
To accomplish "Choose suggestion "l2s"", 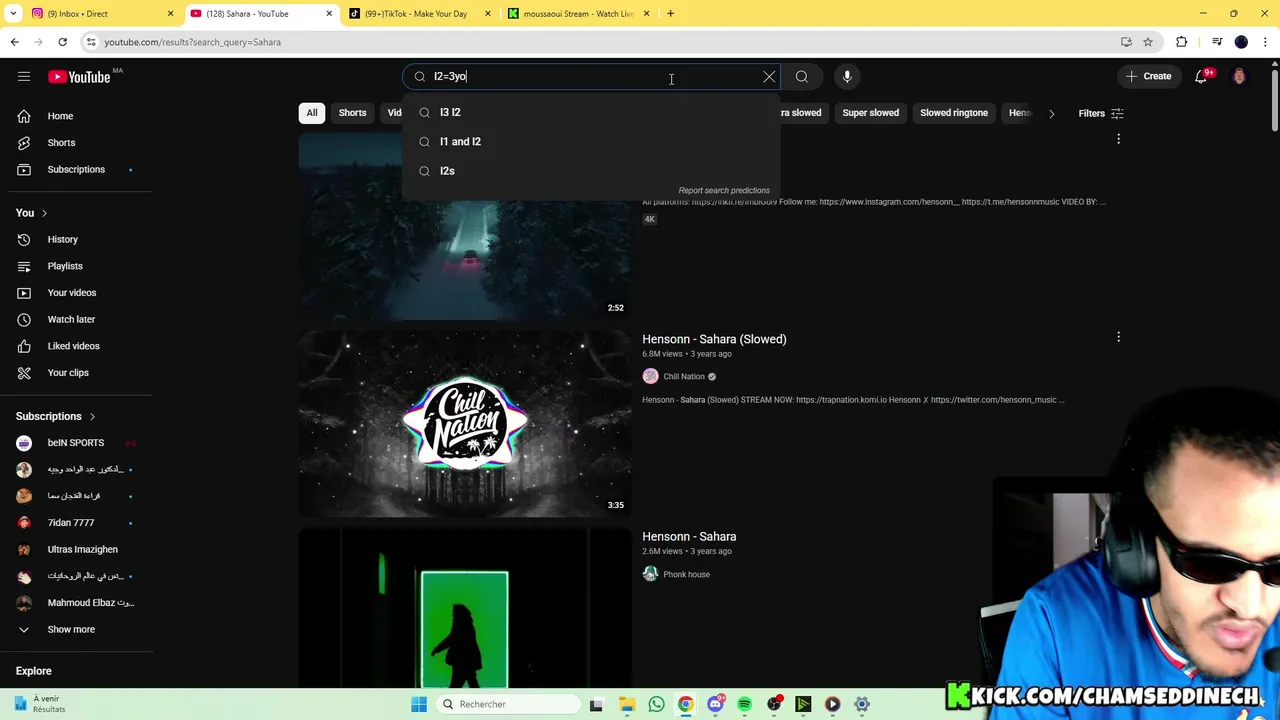I will tap(590, 171).
